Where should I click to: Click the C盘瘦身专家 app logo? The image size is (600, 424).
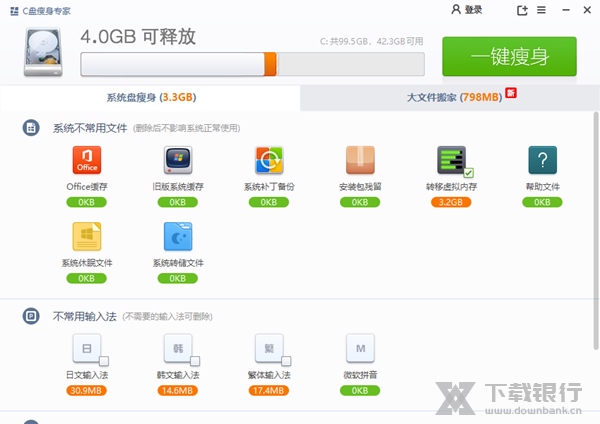click(x=15, y=11)
